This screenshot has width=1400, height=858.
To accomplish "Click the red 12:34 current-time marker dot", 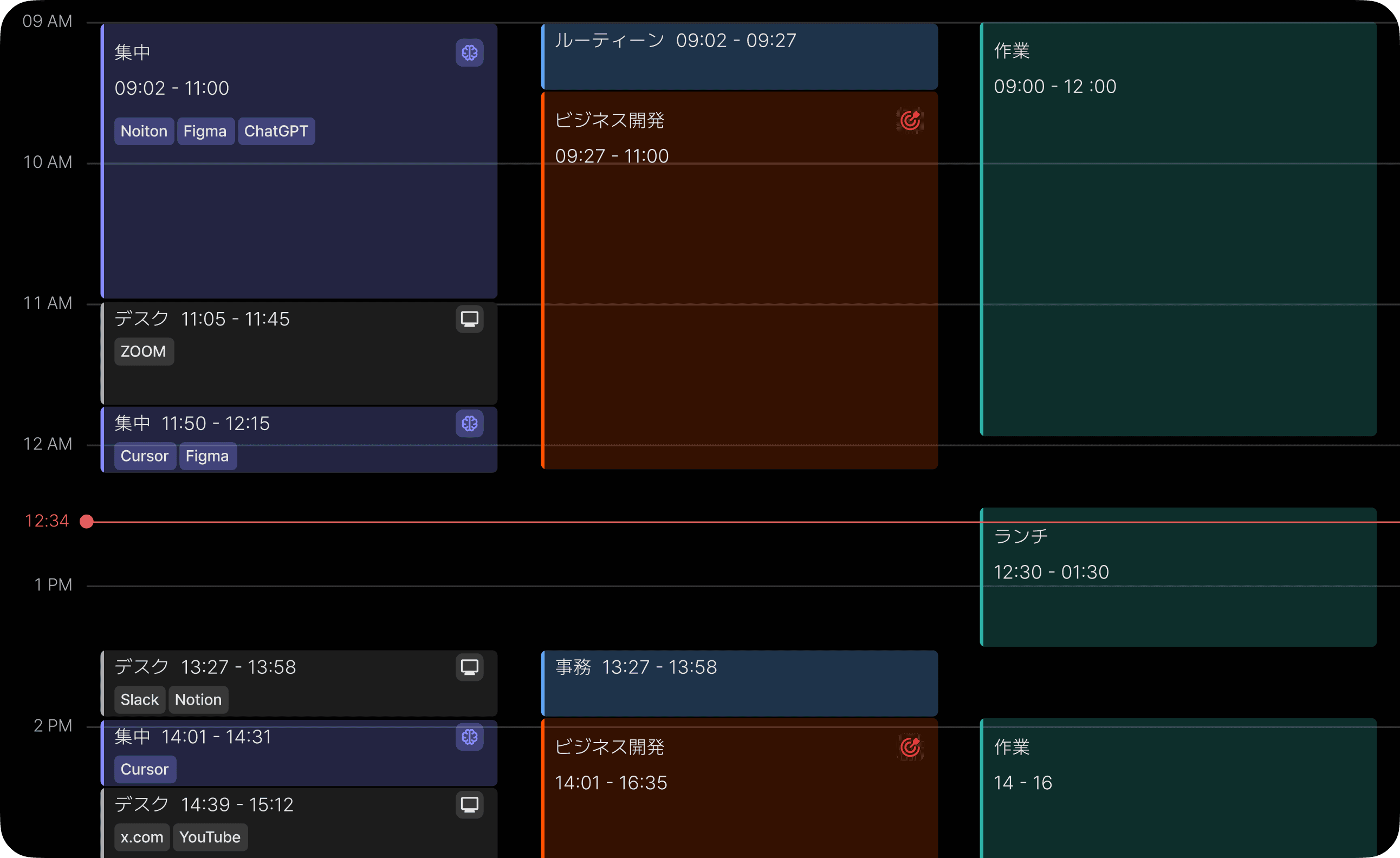I will (86, 522).
